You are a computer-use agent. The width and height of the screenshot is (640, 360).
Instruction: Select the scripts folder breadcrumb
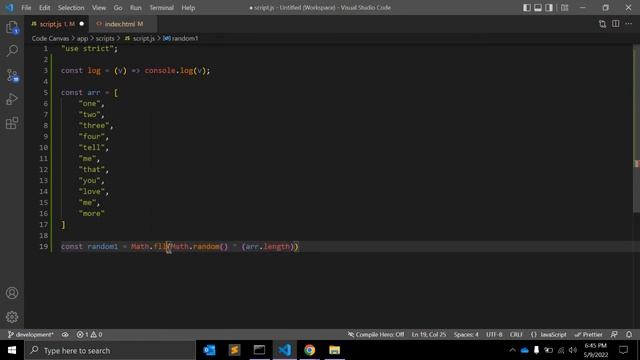[x=105, y=38]
